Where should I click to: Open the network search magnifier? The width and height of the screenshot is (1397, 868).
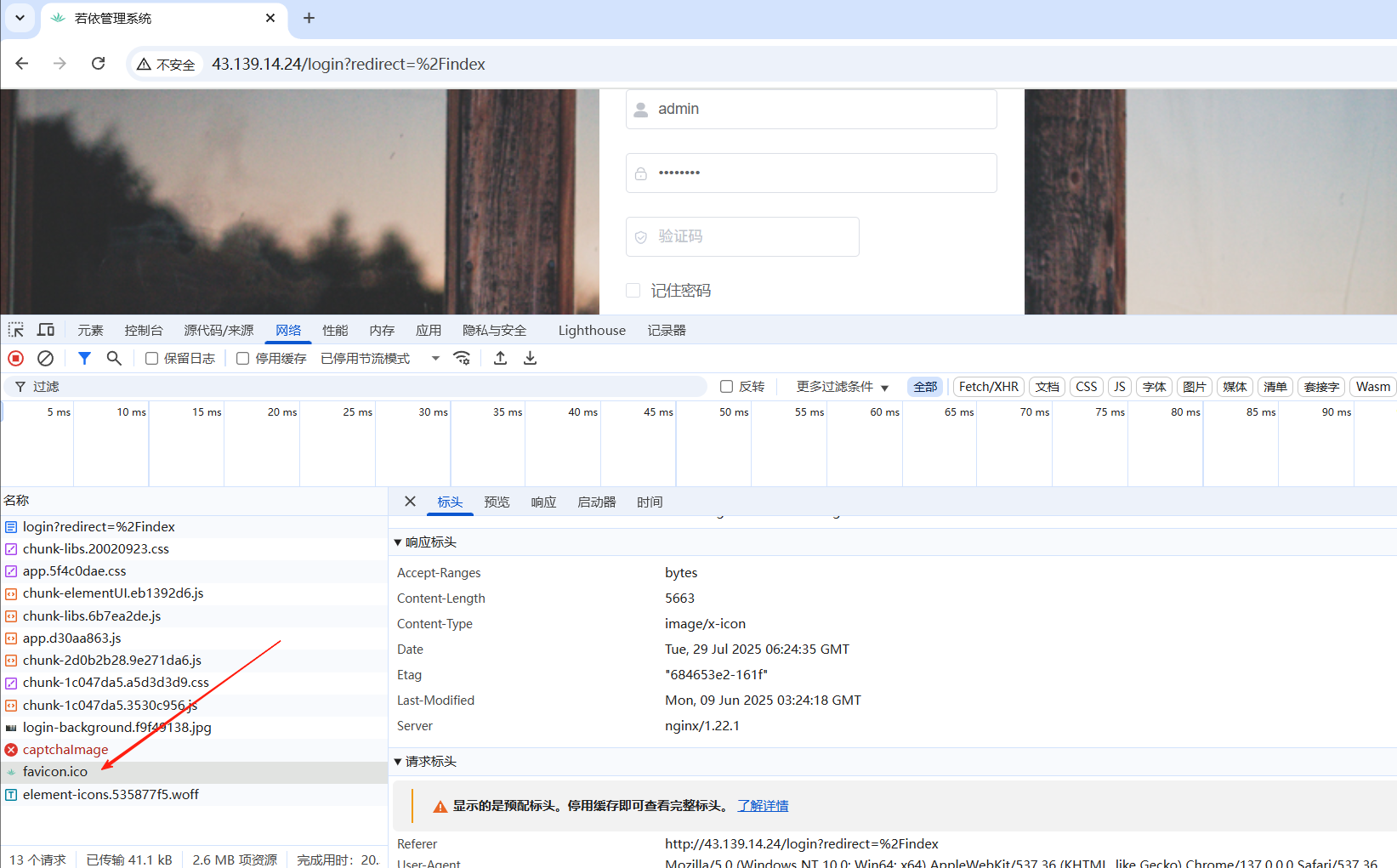(x=114, y=358)
